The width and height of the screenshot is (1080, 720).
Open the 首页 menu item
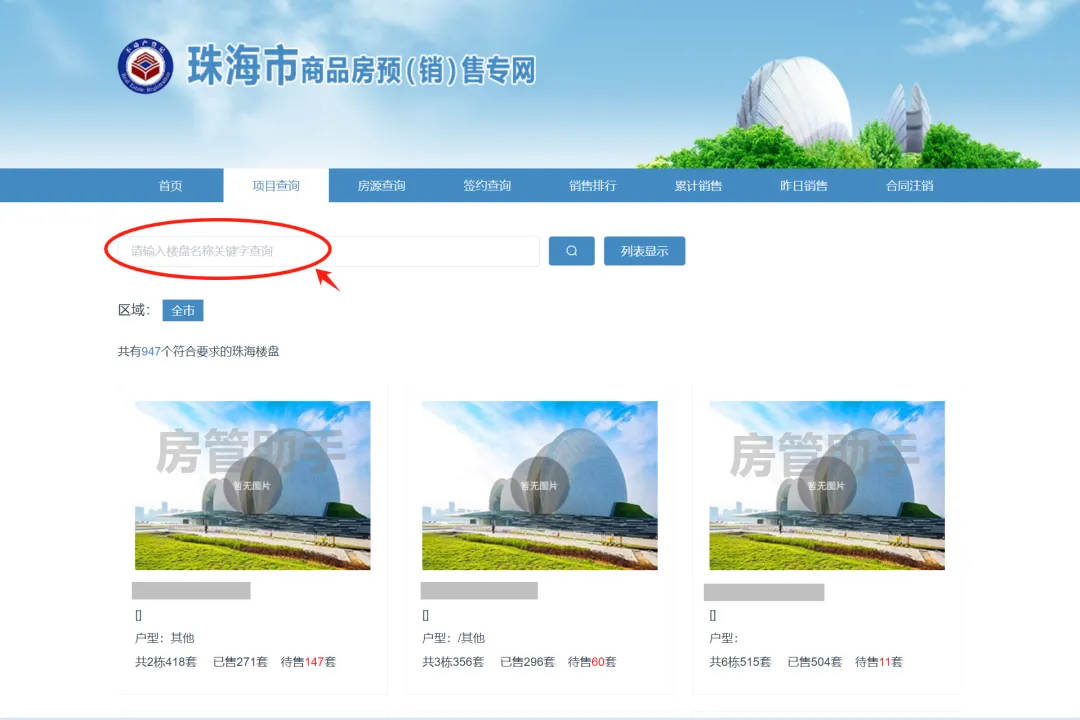point(170,185)
